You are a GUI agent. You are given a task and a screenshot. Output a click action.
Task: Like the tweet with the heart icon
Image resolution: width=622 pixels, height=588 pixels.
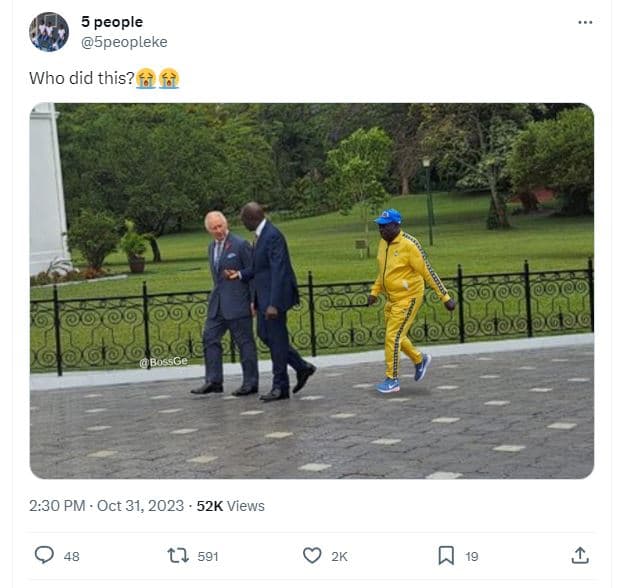point(312,555)
